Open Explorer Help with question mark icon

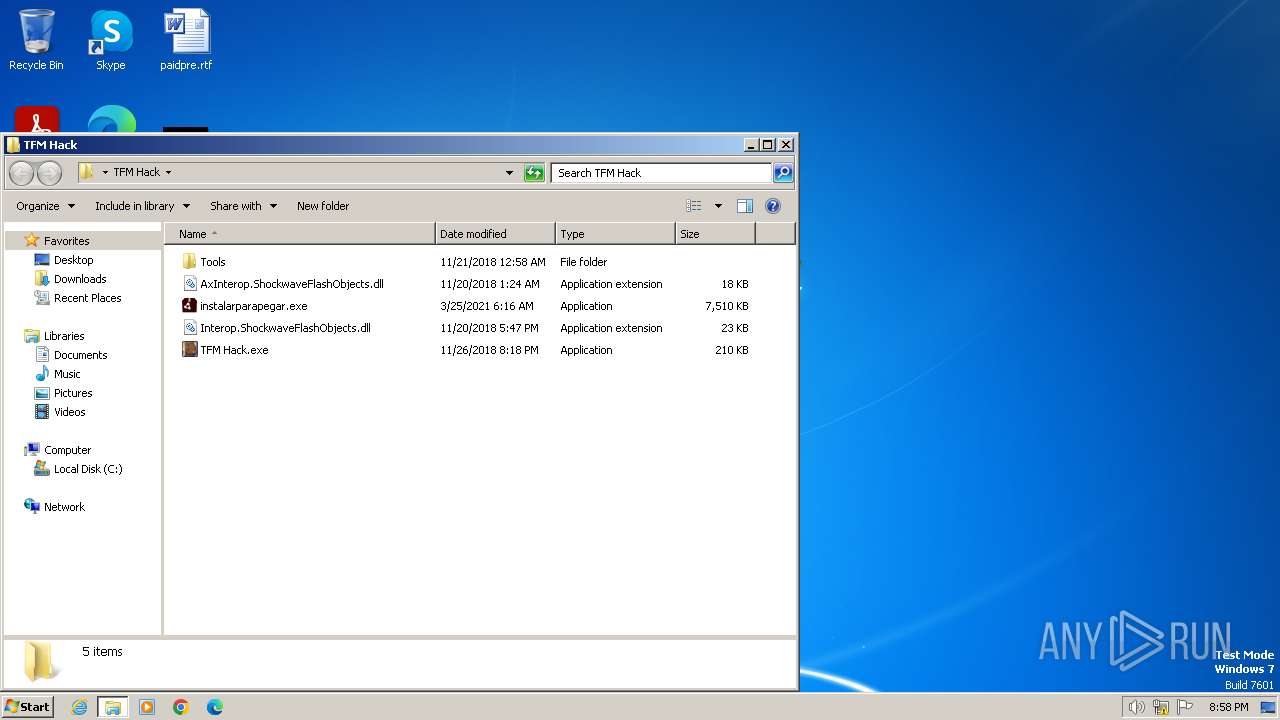pyautogui.click(x=773, y=206)
